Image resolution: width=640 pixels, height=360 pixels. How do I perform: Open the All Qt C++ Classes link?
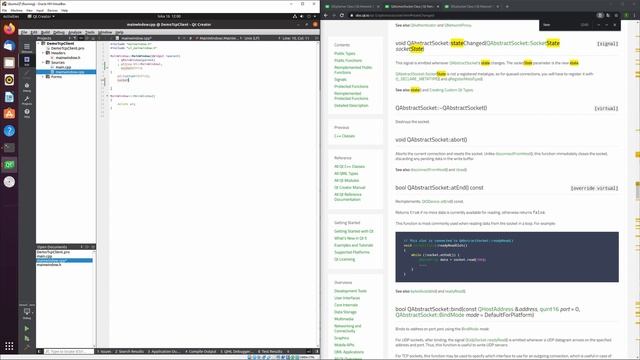point(349,167)
